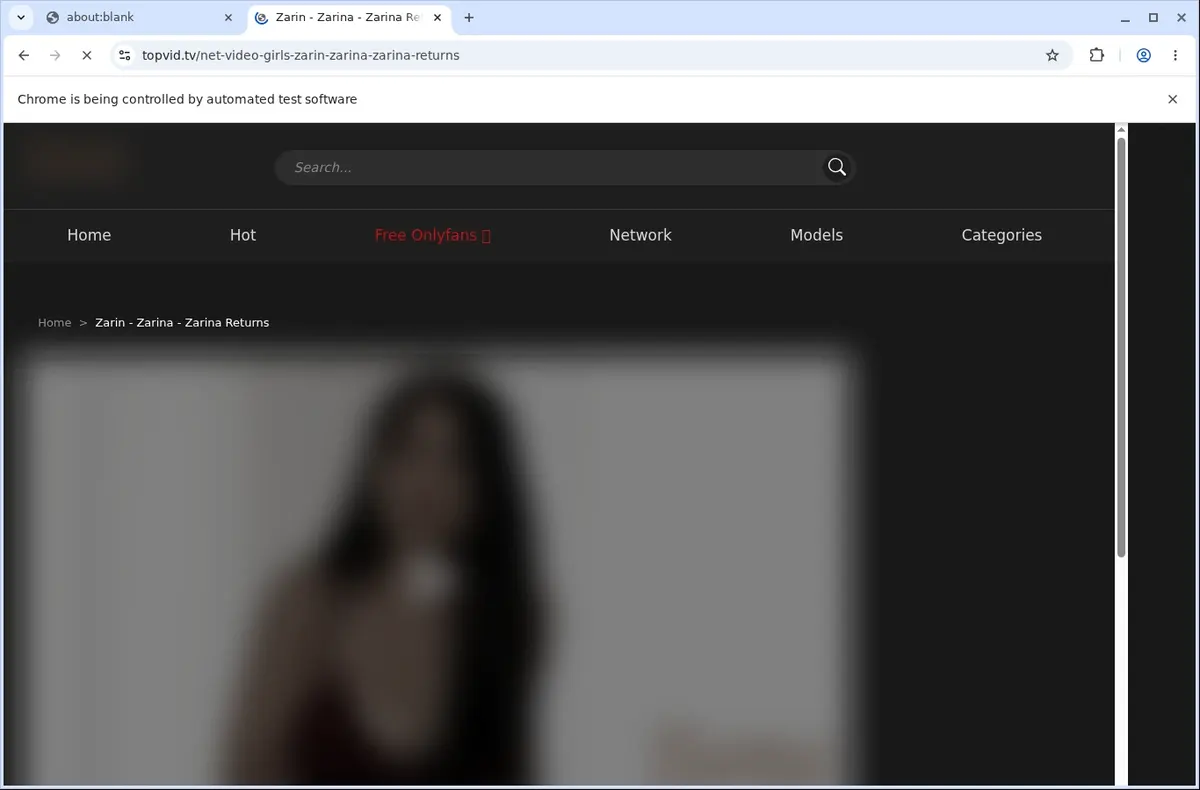Open the Hot menu item

[243, 235]
